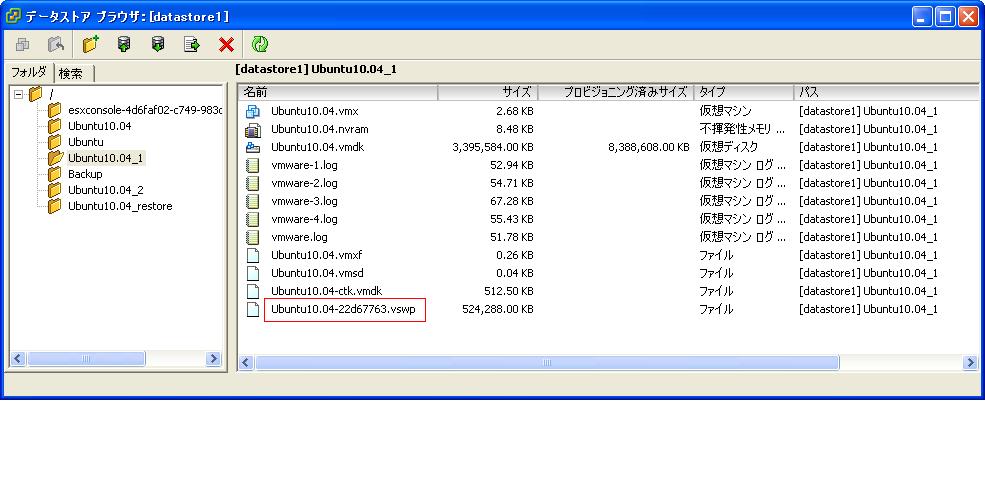
Task: Collapse the root folder tree node
Action: pyautogui.click(x=18, y=94)
